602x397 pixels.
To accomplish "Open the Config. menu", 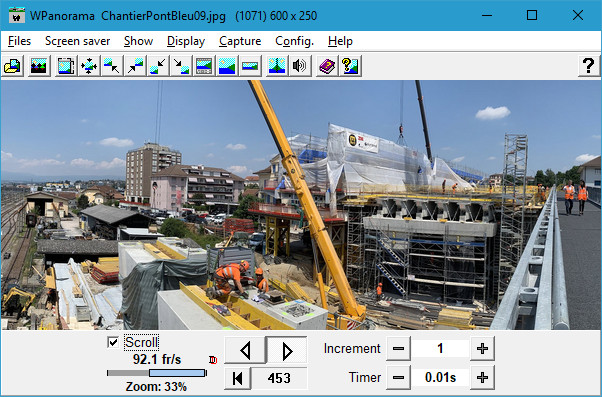I will tap(294, 41).
